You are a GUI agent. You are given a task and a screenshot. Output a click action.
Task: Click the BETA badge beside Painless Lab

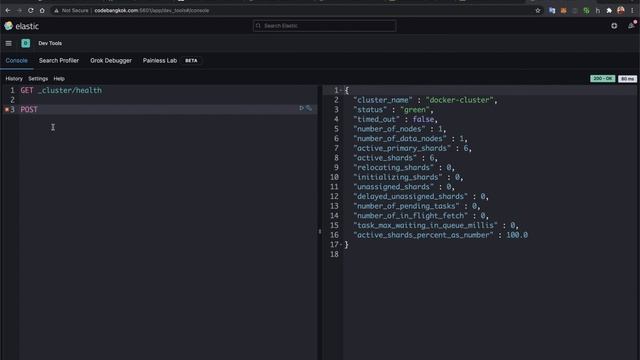tap(191, 60)
